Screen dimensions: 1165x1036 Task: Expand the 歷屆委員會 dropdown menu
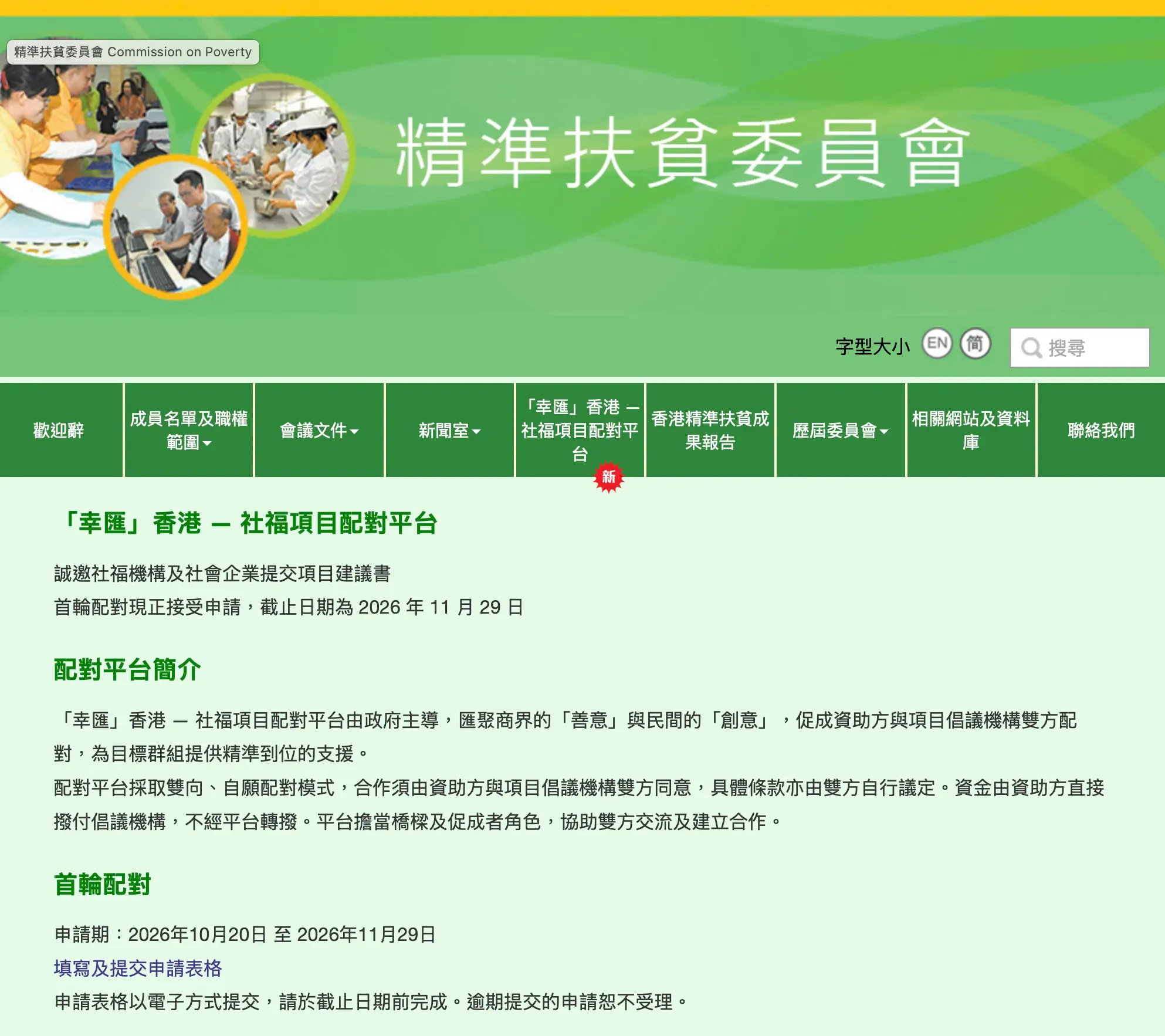click(x=841, y=430)
